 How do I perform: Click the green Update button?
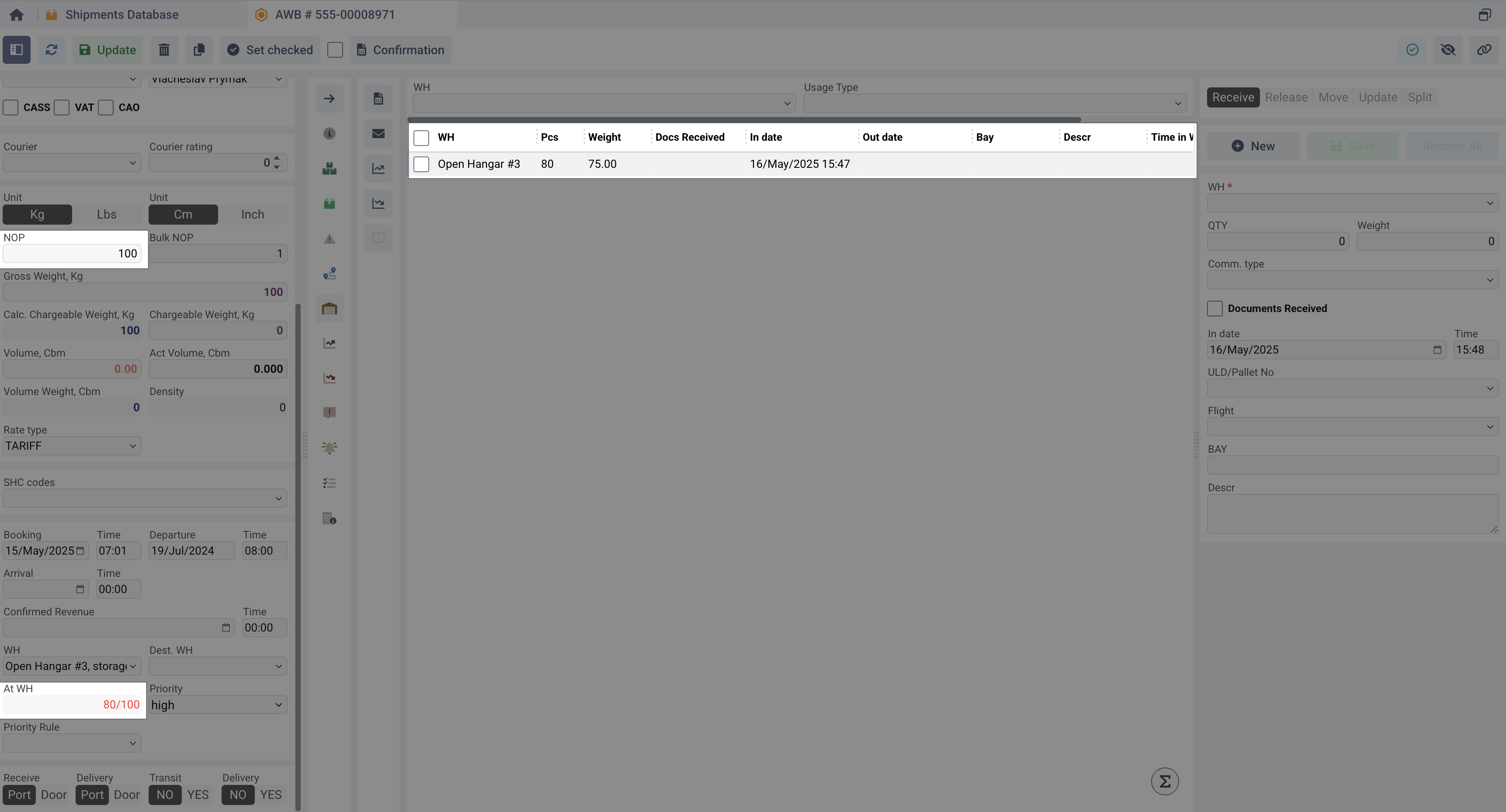108,50
